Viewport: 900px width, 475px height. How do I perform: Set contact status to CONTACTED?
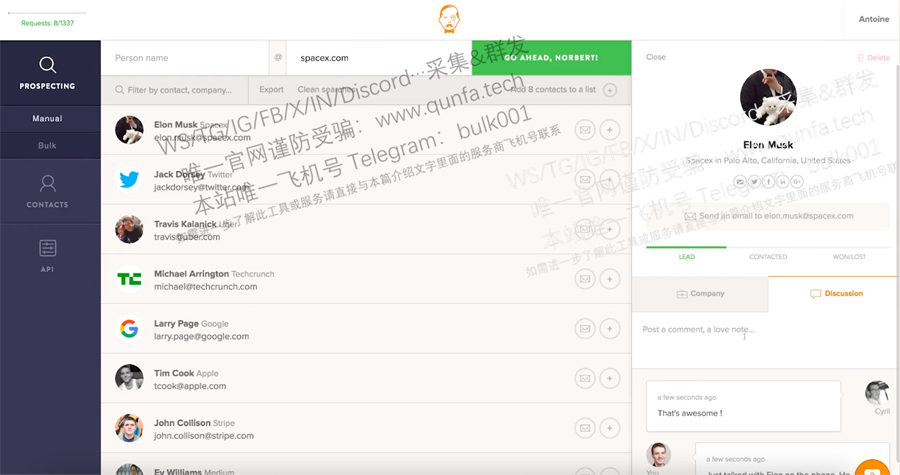tap(768, 256)
